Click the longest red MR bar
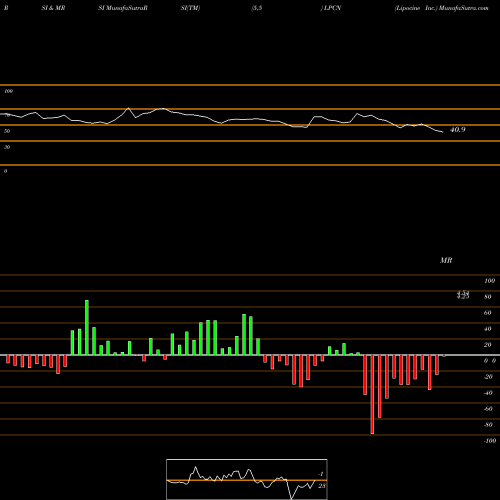The image size is (500, 500). (372, 394)
